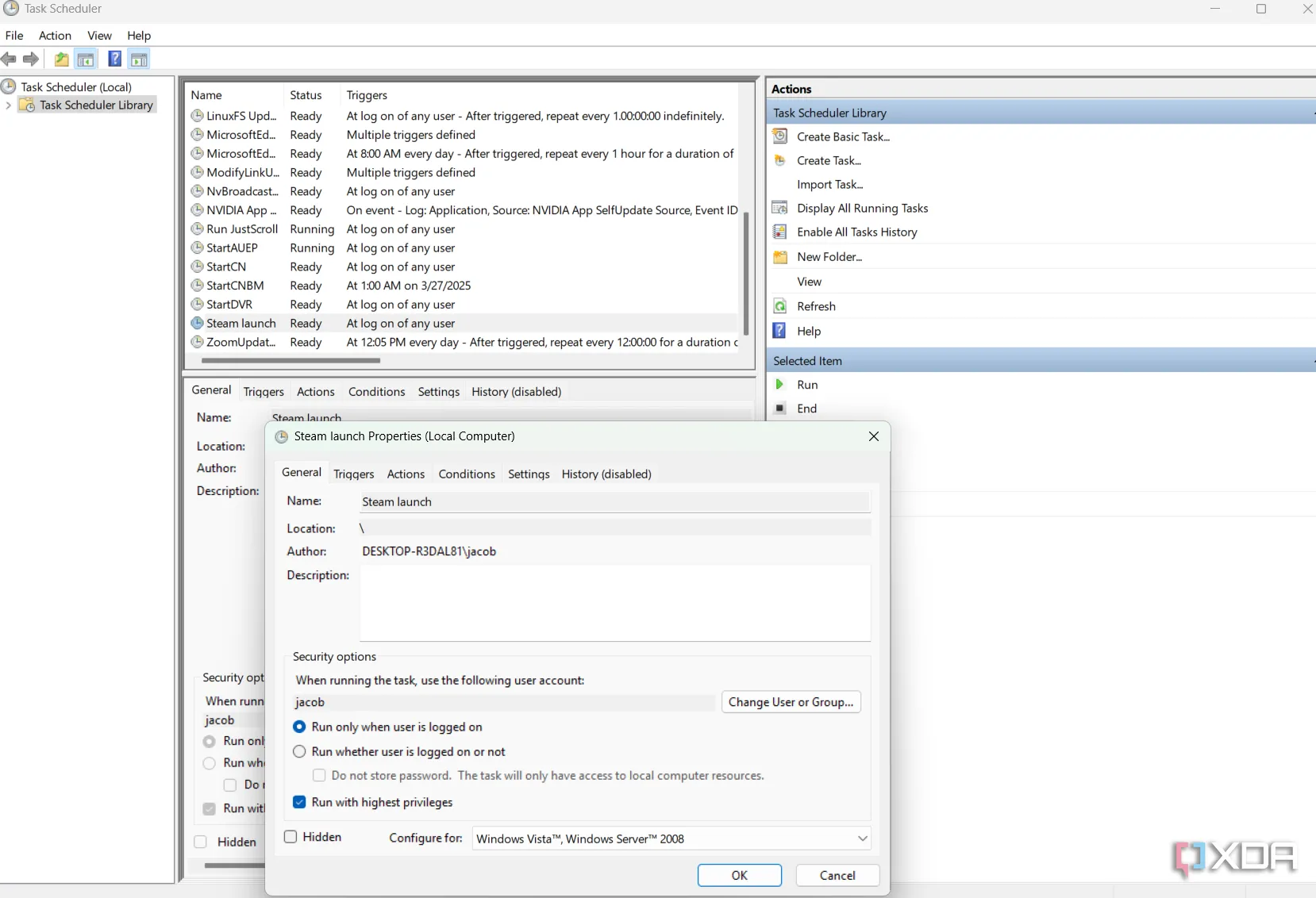Viewport: 1316px width, 898px height.
Task: Open Conditions tab in main window details pane
Action: pyautogui.click(x=376, y=392)
